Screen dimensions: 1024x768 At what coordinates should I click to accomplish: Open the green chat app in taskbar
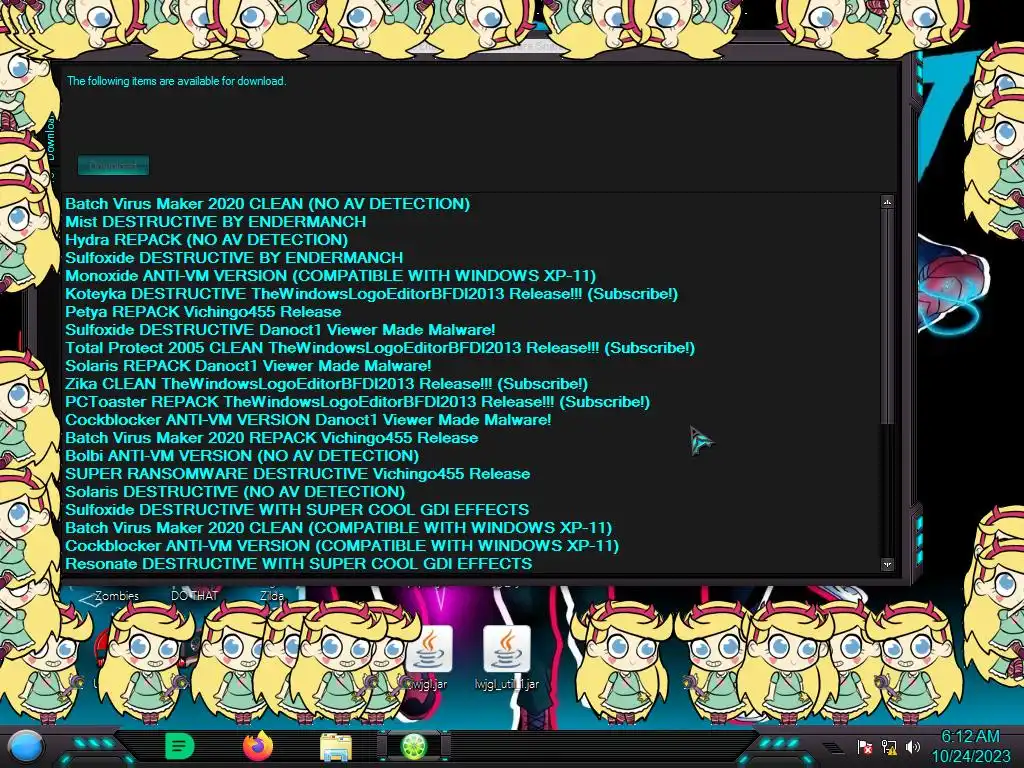point(179,746)
